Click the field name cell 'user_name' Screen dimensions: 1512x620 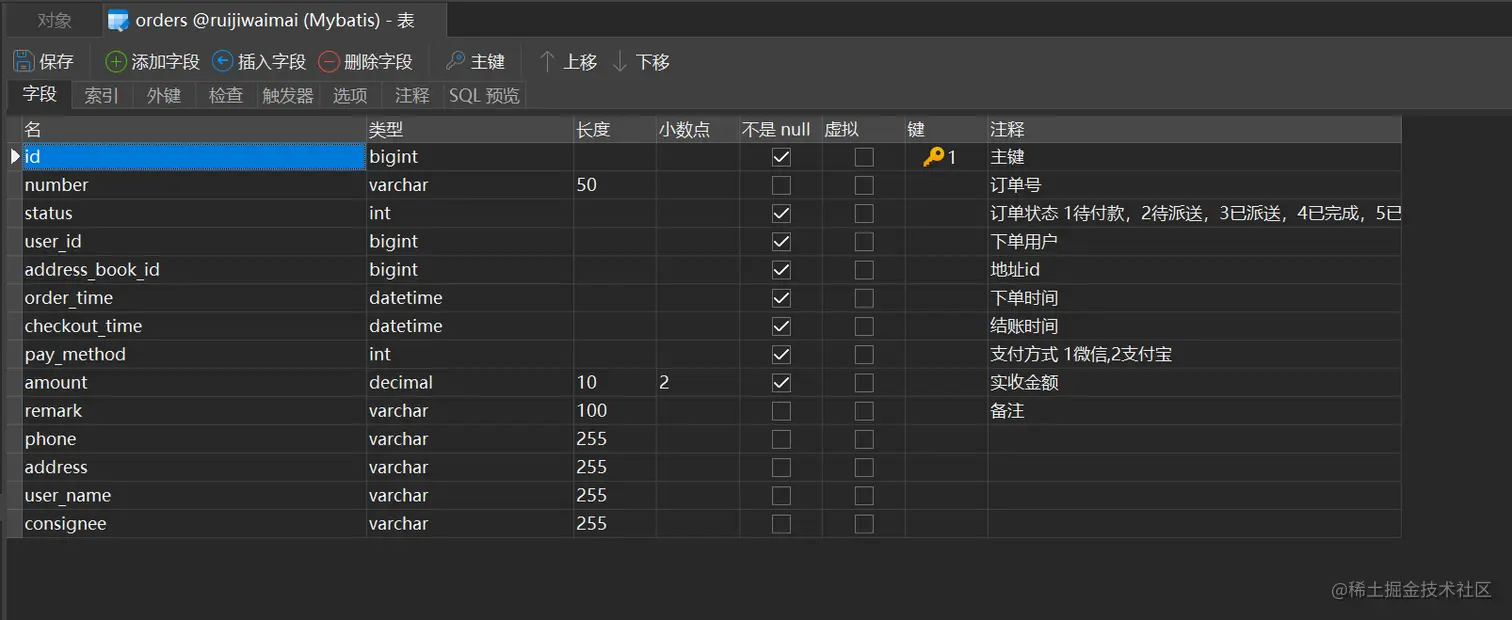194,495
